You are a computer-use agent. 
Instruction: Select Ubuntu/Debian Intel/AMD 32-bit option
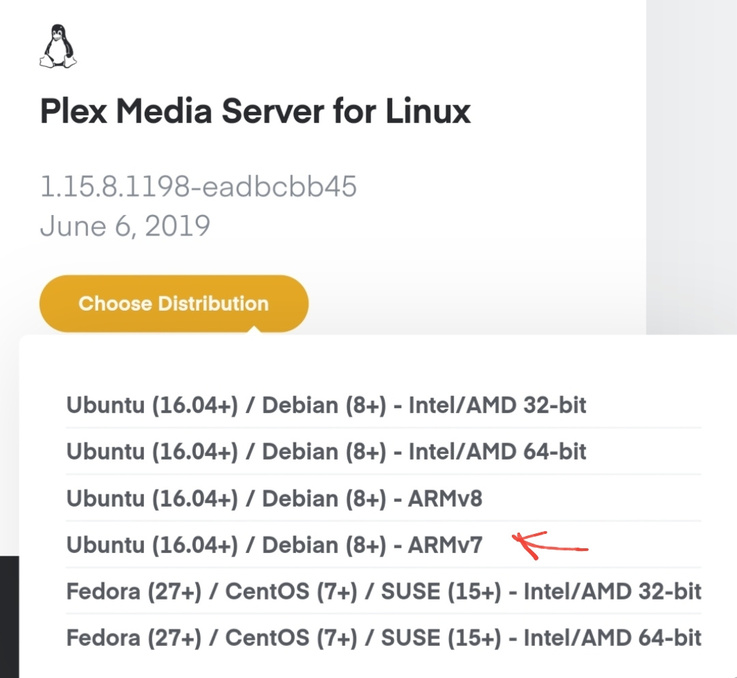(x=326, y=406)
